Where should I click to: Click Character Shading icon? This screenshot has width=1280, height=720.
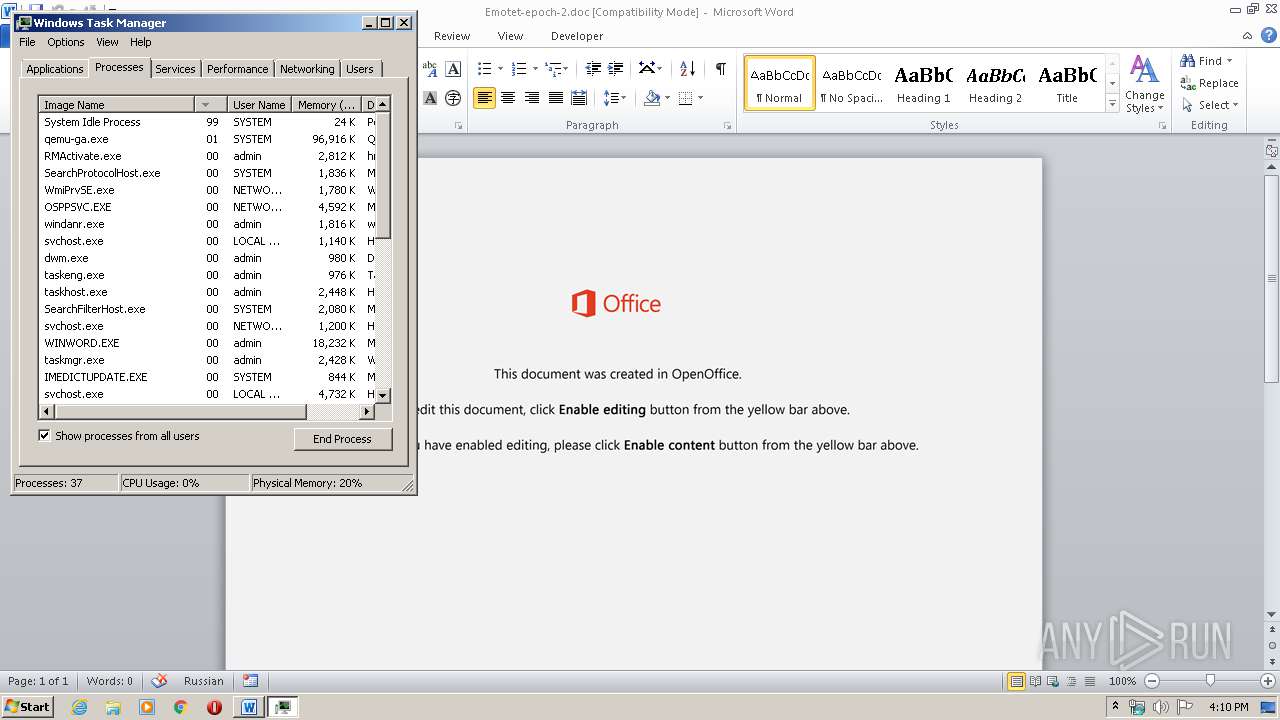(430, 98)
